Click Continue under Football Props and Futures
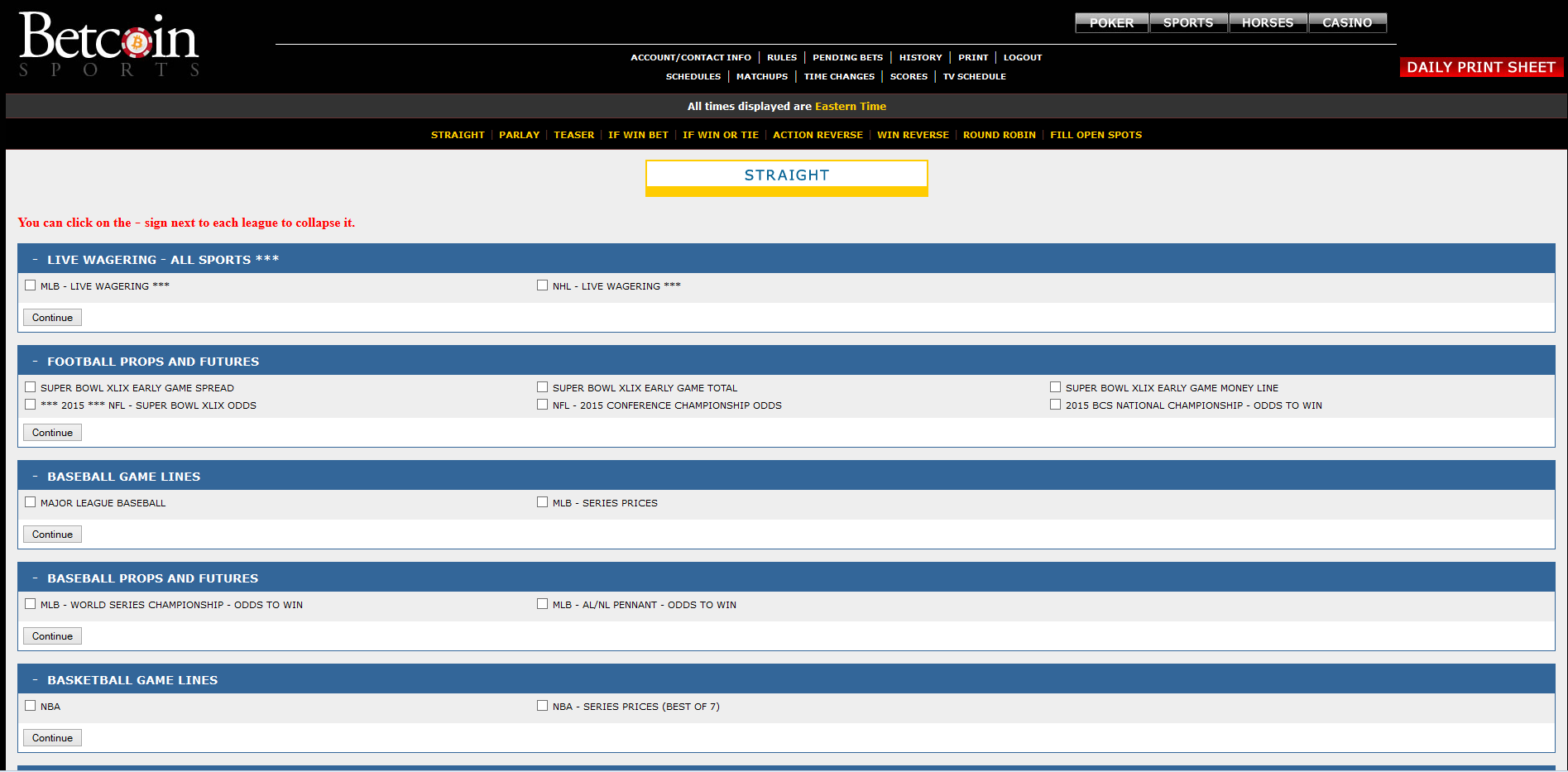The height and width of the screenshot is (772, 1568). pos(52,433)
